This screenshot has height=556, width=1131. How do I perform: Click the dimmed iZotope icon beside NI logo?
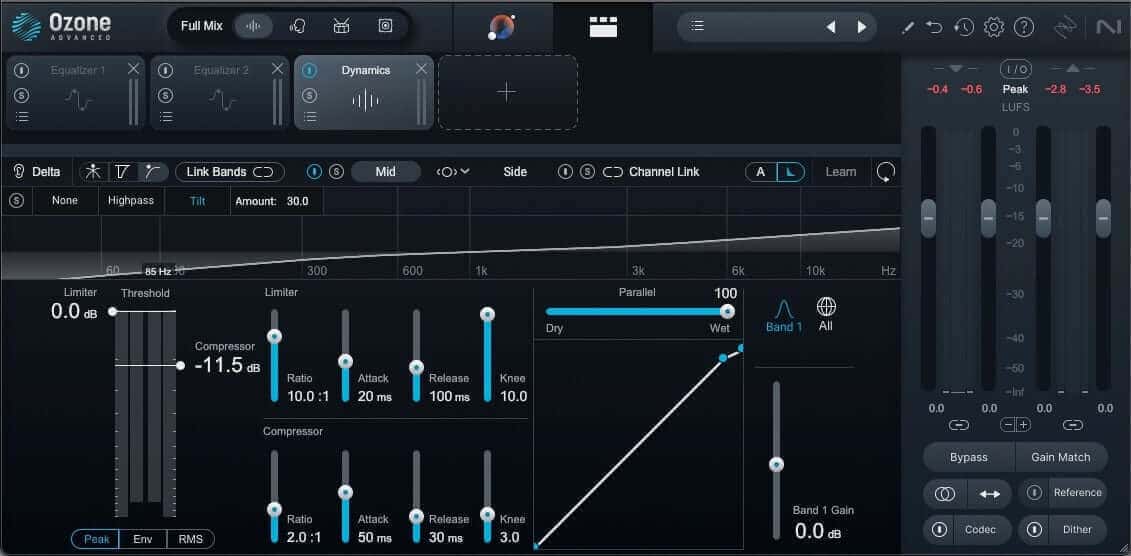1065,27
